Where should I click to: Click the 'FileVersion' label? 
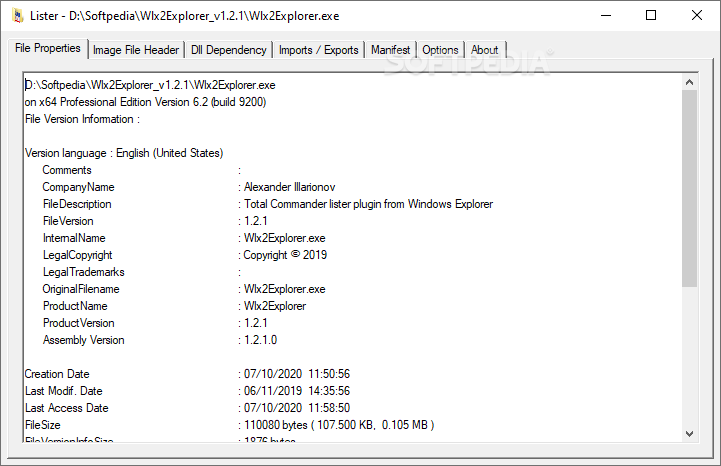pyautogui.click(x=68, y=221)
